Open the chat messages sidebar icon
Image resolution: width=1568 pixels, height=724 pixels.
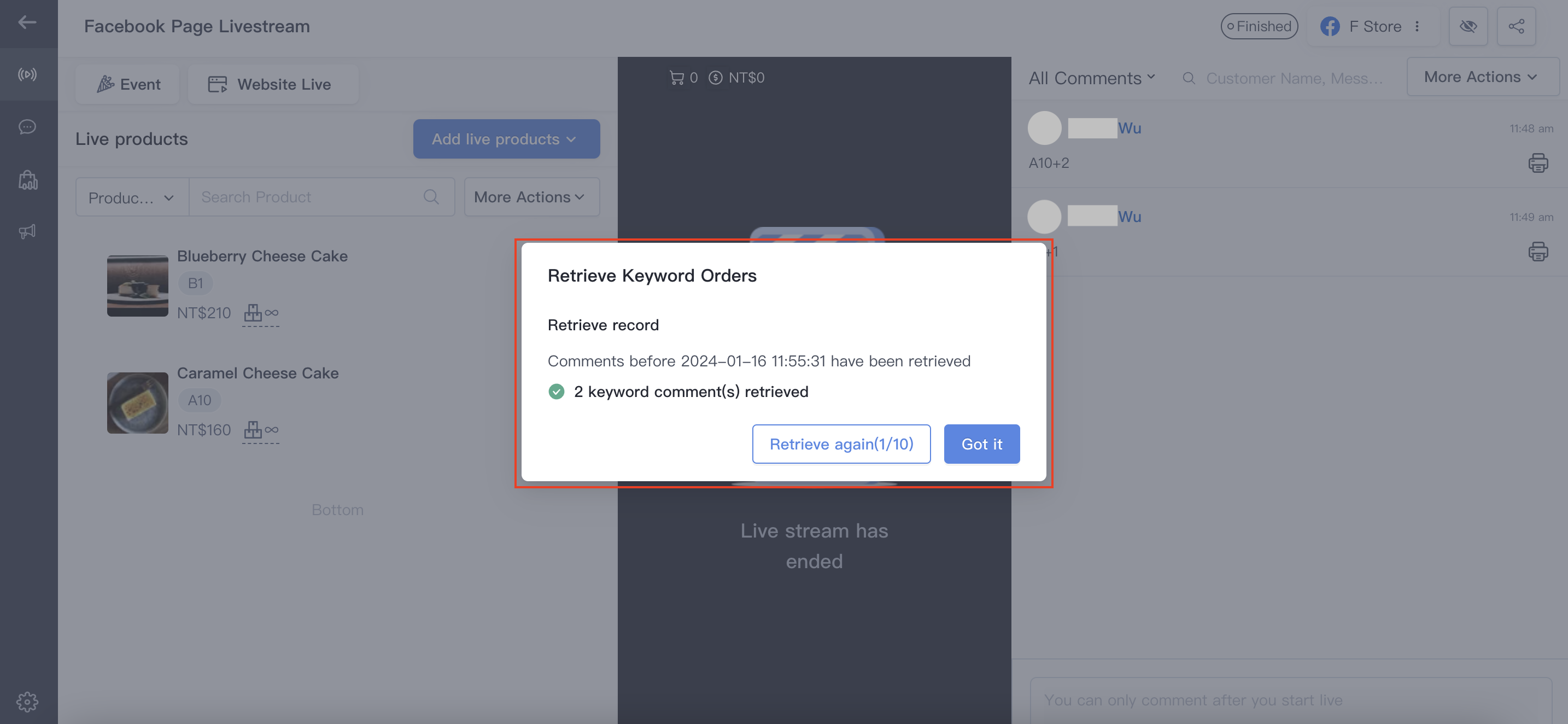(x=27, y=127)
